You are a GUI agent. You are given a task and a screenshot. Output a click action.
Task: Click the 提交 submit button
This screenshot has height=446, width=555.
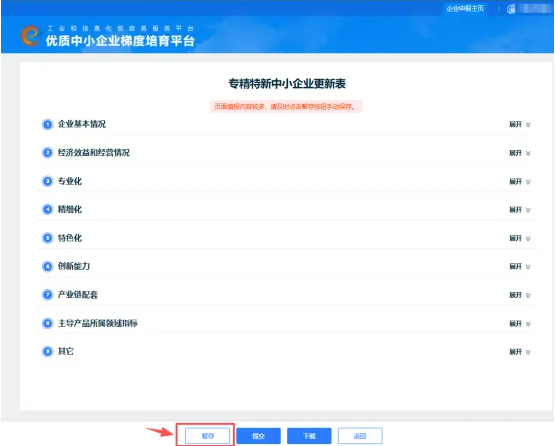(x=258, y=436)
